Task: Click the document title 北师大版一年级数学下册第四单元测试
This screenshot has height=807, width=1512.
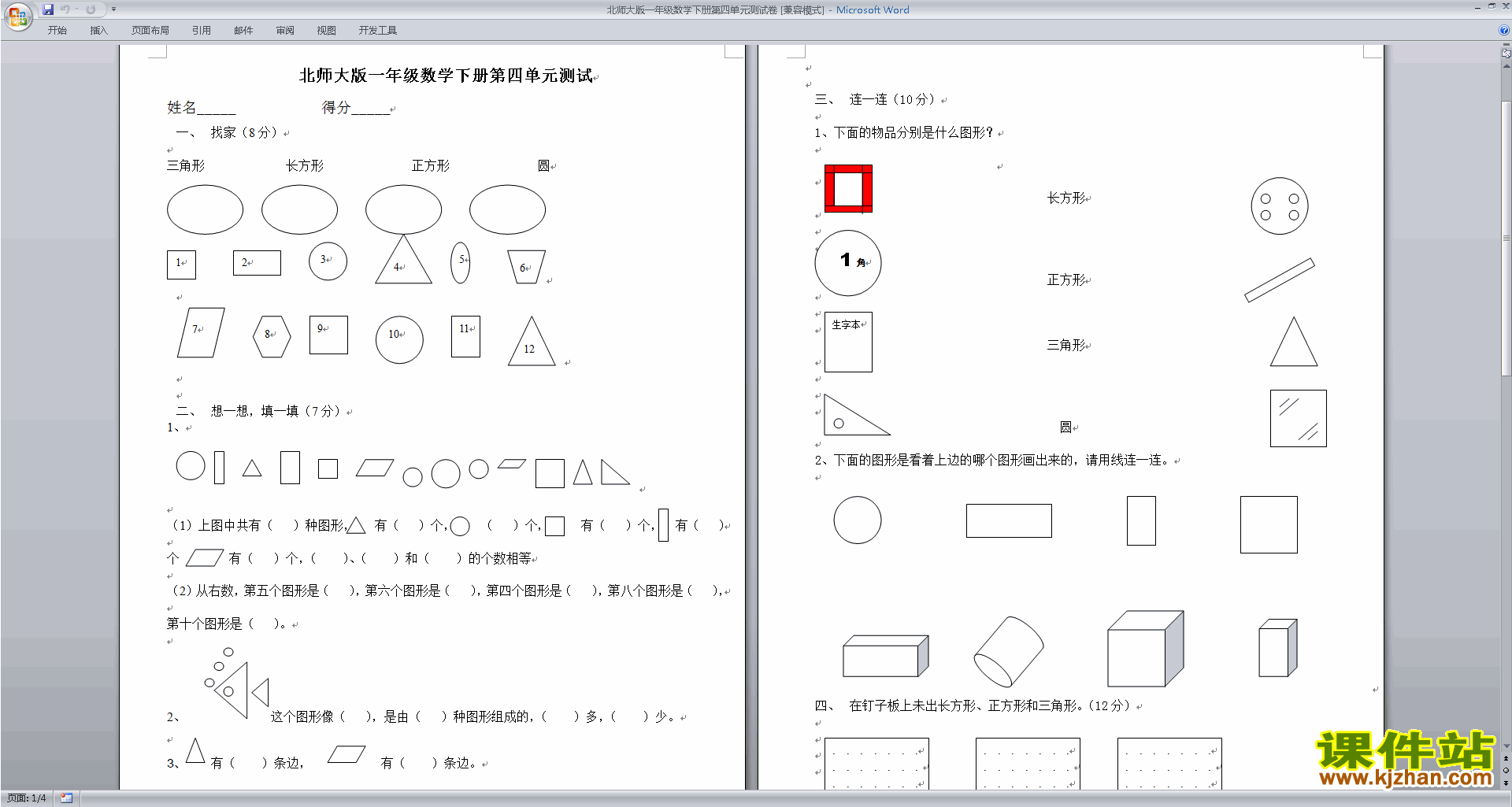Action: point(446,76)
